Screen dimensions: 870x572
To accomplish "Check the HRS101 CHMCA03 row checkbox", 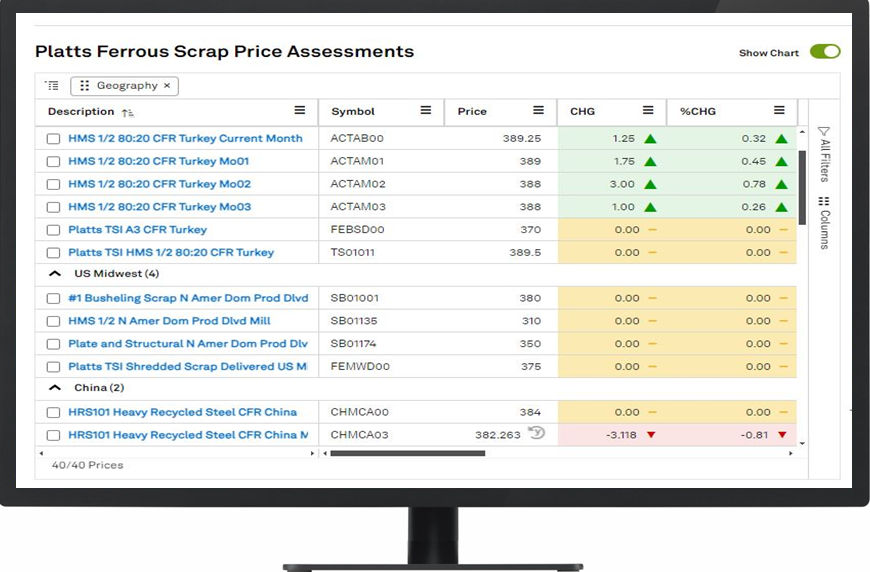I will 53,435.
